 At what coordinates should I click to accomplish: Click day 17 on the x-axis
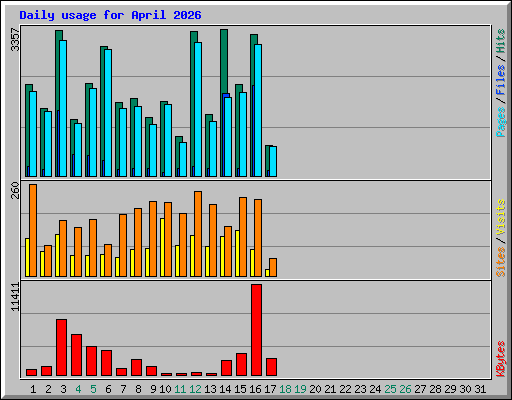[270, 389]
